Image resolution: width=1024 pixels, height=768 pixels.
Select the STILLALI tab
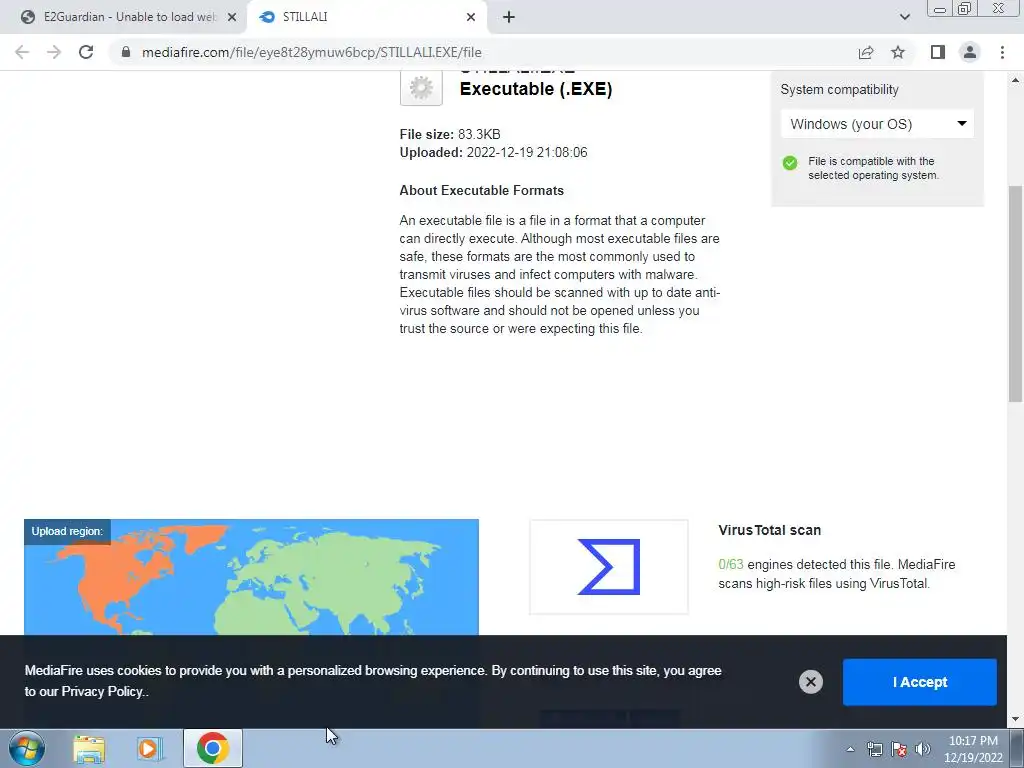click(x=366, y=17)
